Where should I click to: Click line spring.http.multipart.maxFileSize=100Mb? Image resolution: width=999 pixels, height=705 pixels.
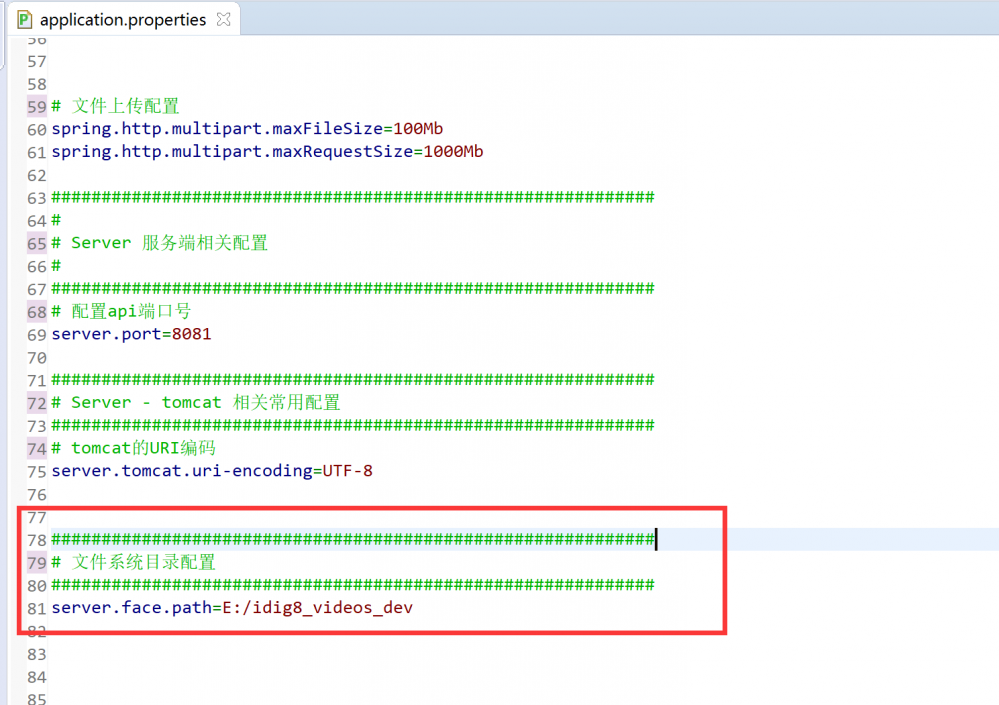point(247,129)
